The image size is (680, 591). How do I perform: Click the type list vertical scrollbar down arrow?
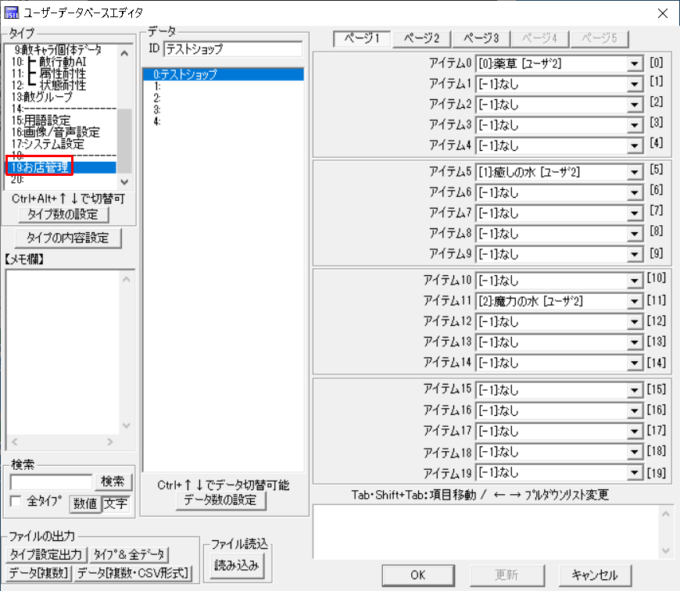tap(124, 181)
